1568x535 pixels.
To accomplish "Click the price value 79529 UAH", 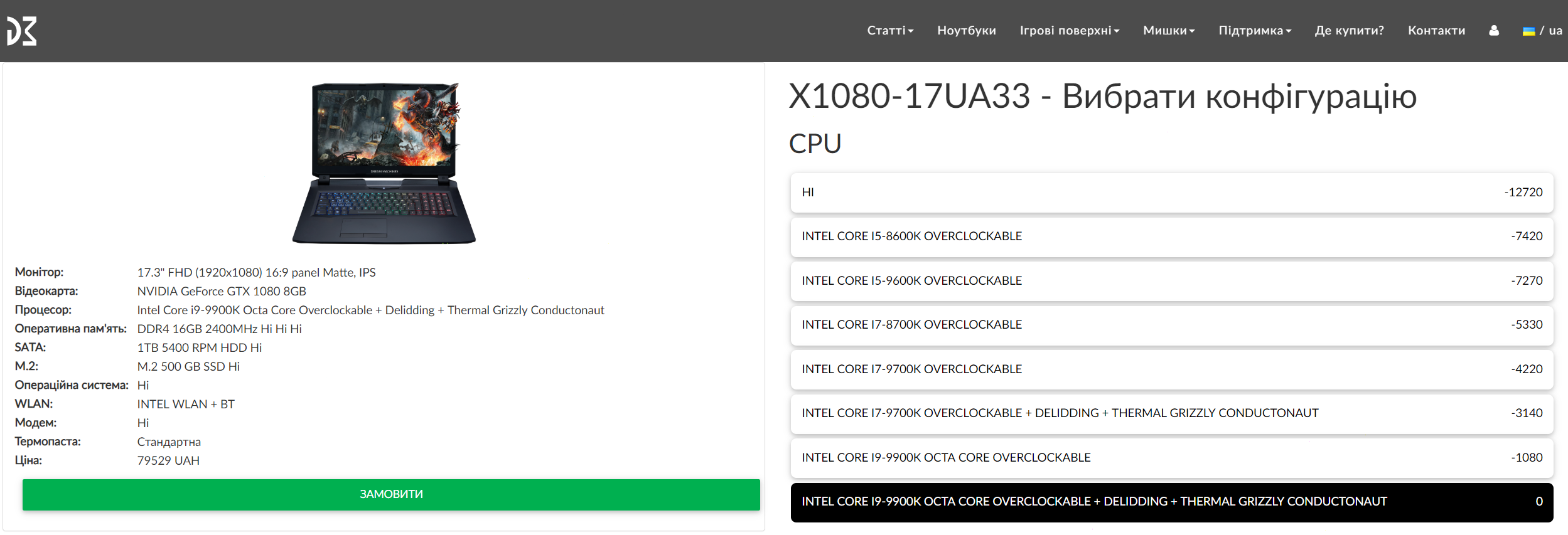I will 168,460.
